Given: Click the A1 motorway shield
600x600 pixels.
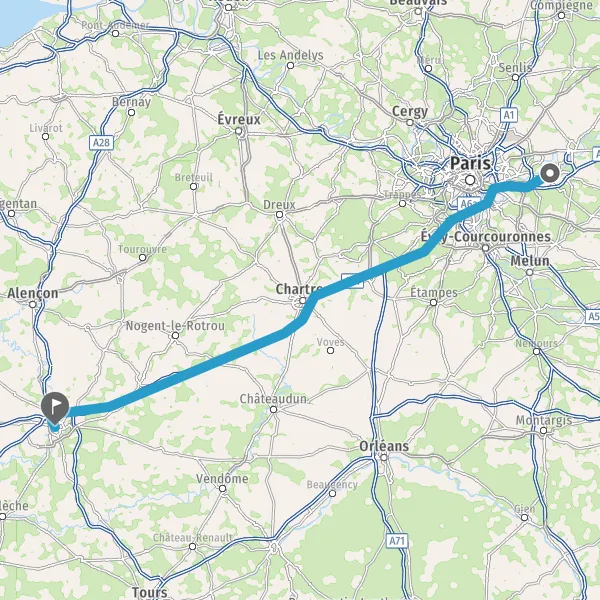Looking at the screenshot, I should tap(509, 115).
